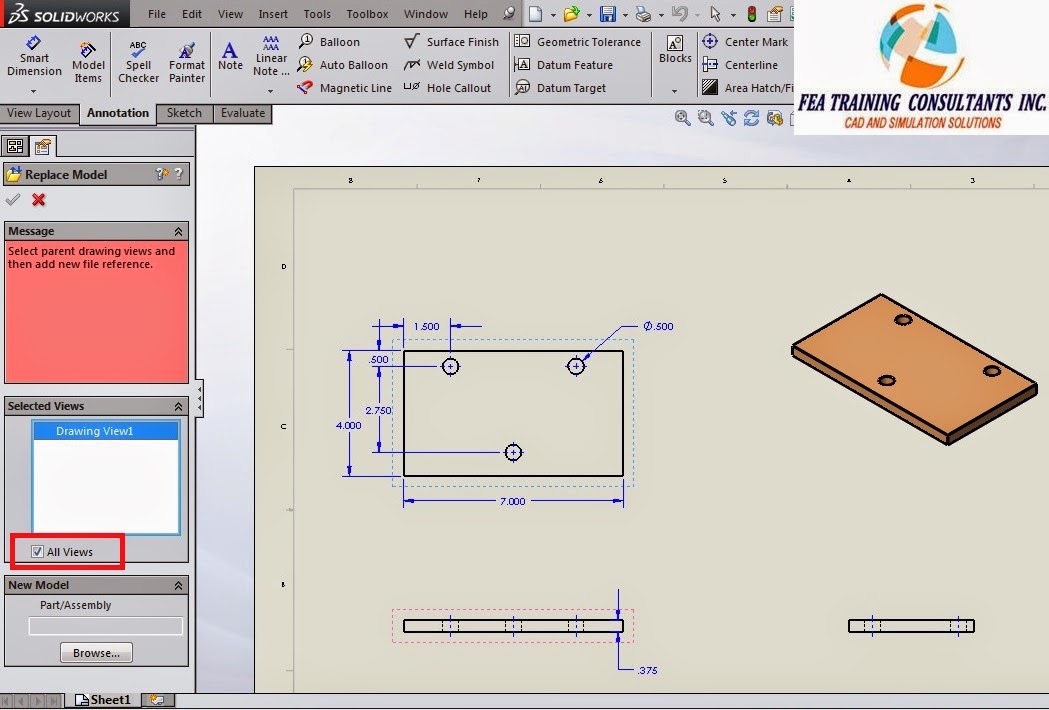Image resolution: width=1049 pixels, height=710 pixels.
Task: Expand the Blocks dropdown arrow
Action: 674,91
